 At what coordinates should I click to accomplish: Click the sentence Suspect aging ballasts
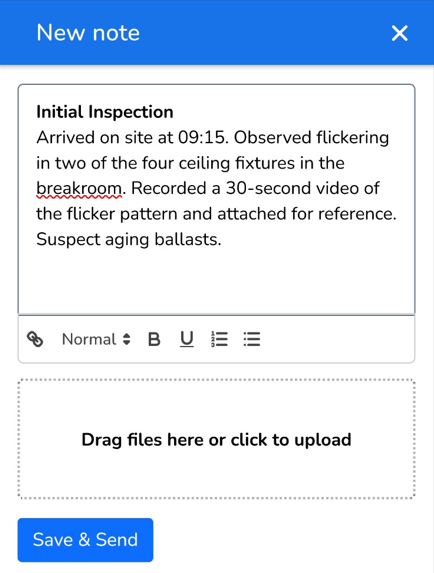[x=129, y=240]
